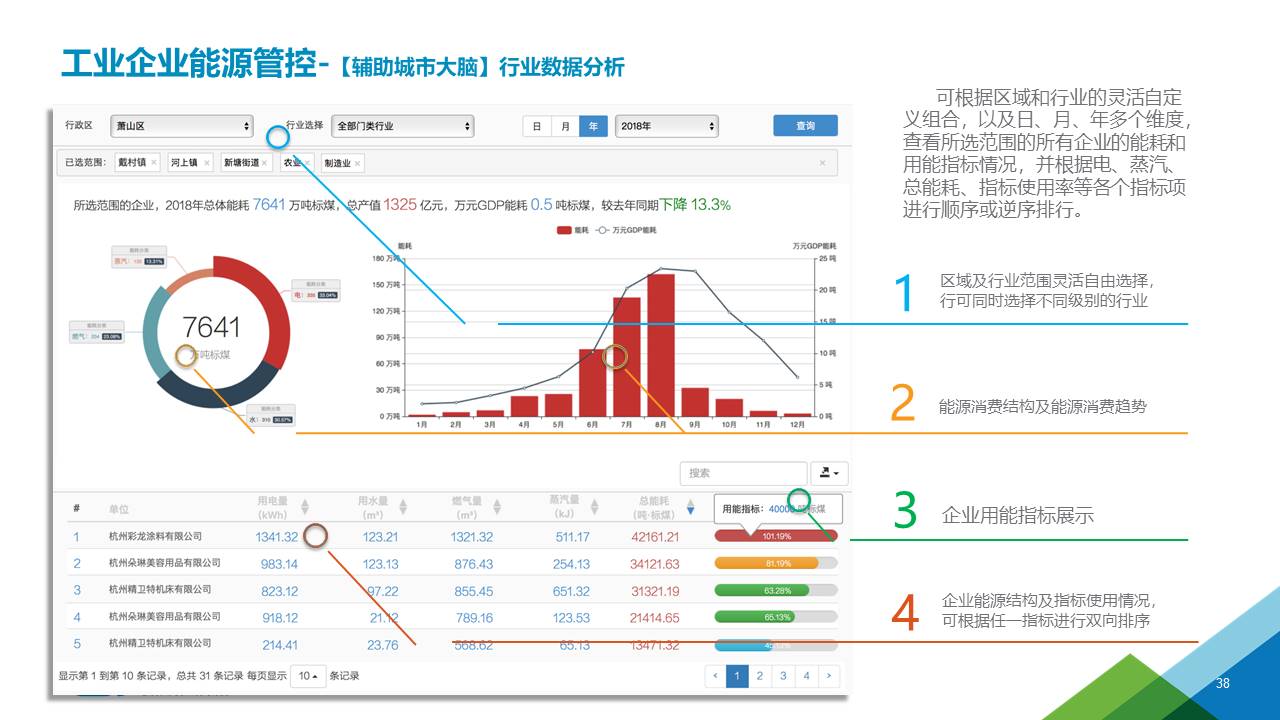This screenshot has width=1280, height=720.
Task: Open the export dropdown beside search
Action: coord(829,473)
